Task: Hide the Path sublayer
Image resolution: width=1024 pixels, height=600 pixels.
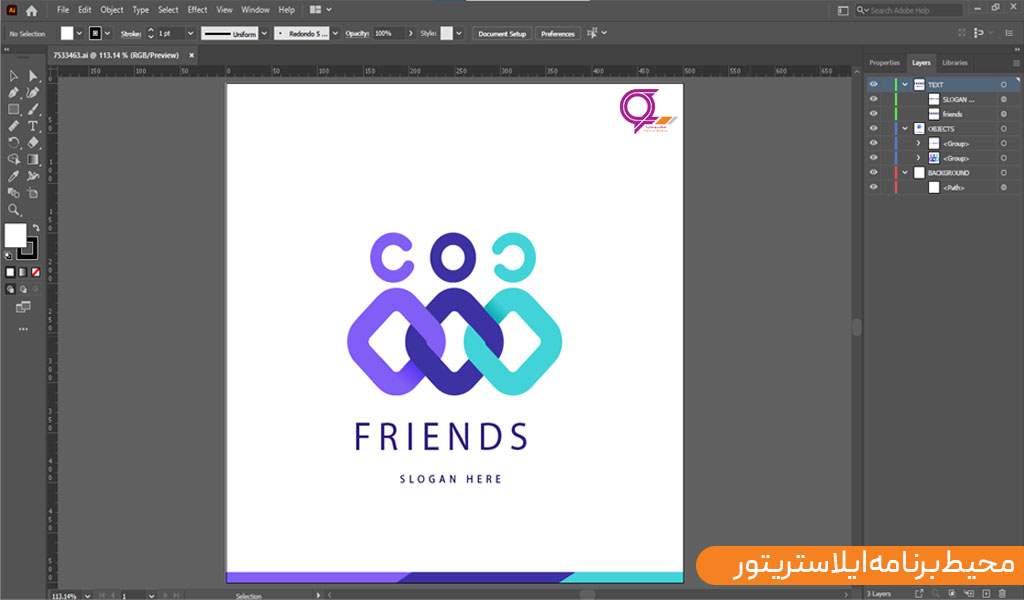Action: (873, 187)
